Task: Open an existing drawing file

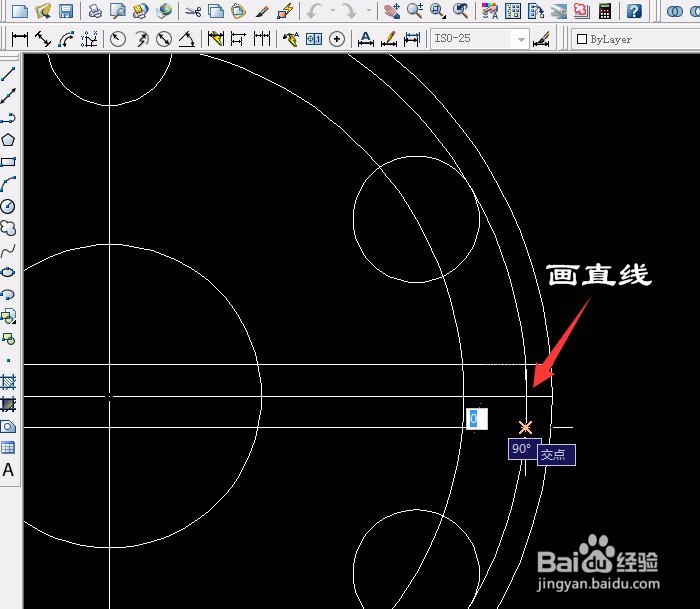Action: tap(43, 11)
